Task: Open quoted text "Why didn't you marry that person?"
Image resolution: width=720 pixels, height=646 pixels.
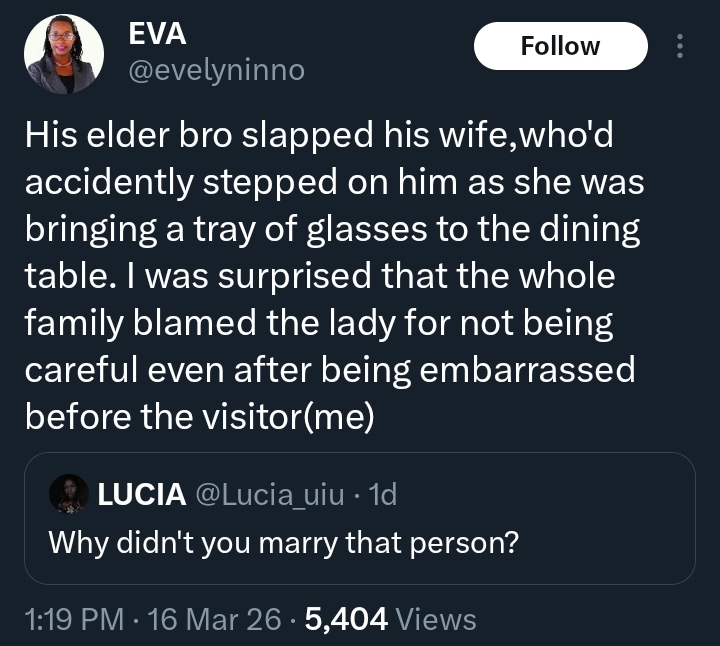Action: tap(284, 543)
